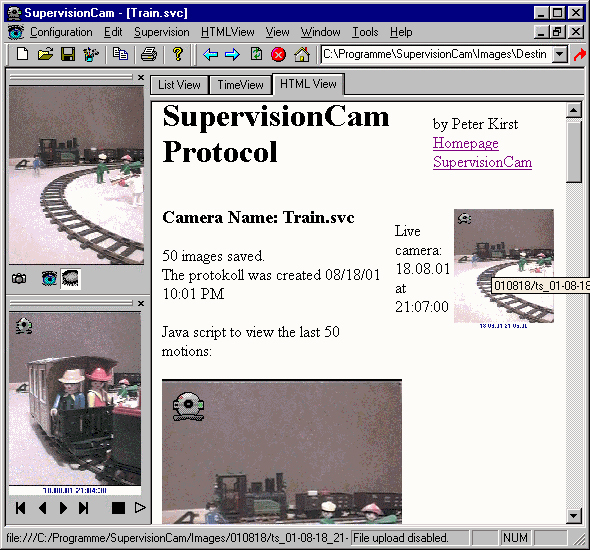Screen dimensions: 590x550
Task: Expand the address path dropdown arrow
Action: click(x=560, y=55)
